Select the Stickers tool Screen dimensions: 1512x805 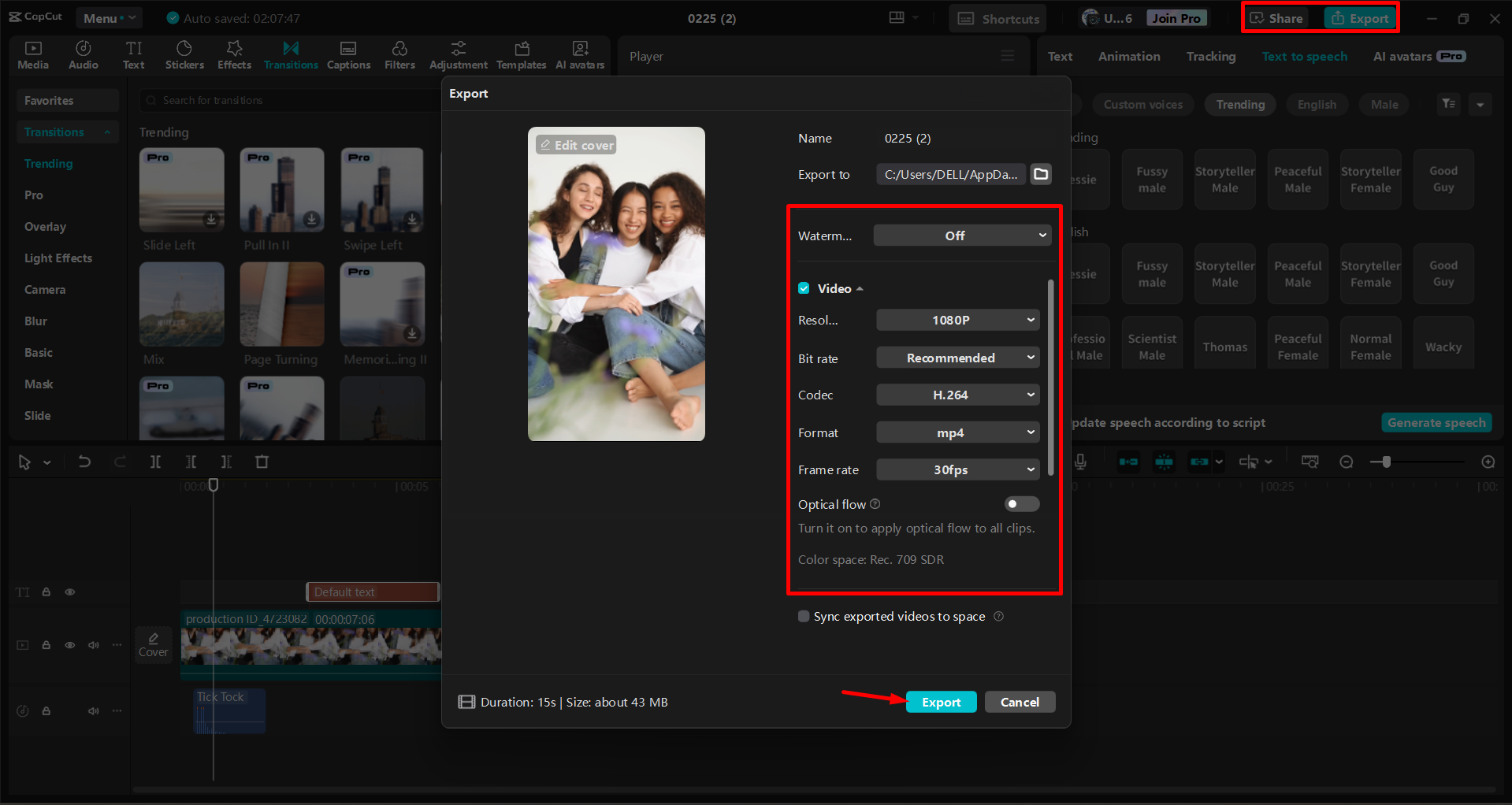click(x=184, y=54)
